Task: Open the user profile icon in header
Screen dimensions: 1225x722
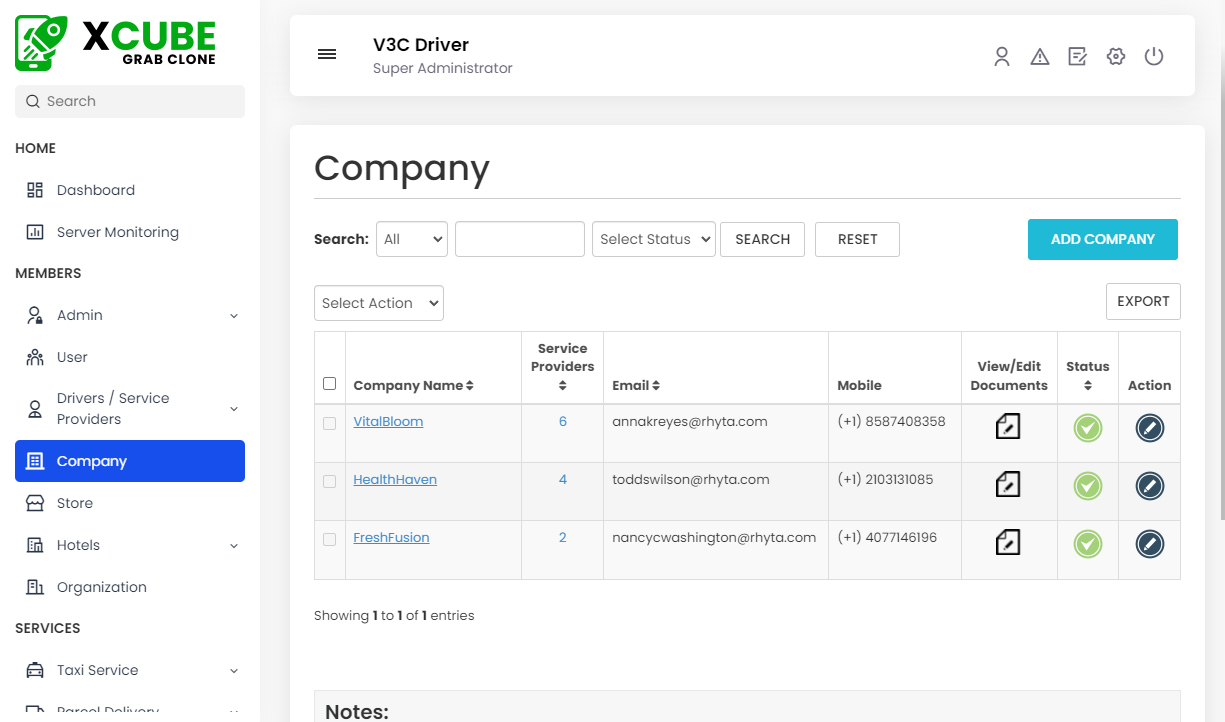Action: (x=1002, y=57)
